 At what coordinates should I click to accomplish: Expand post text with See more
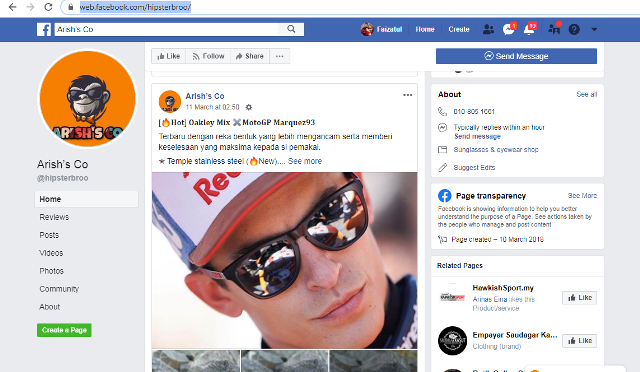305,161
